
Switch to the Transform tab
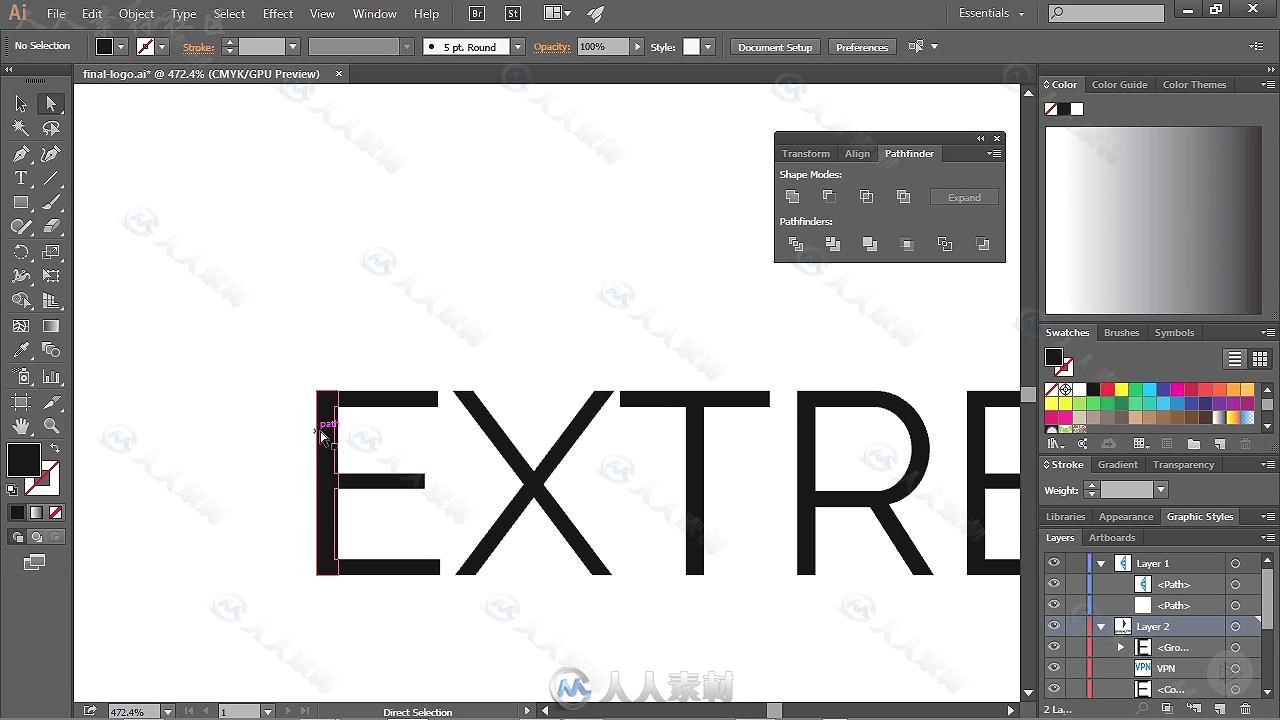tap(806, 153)
